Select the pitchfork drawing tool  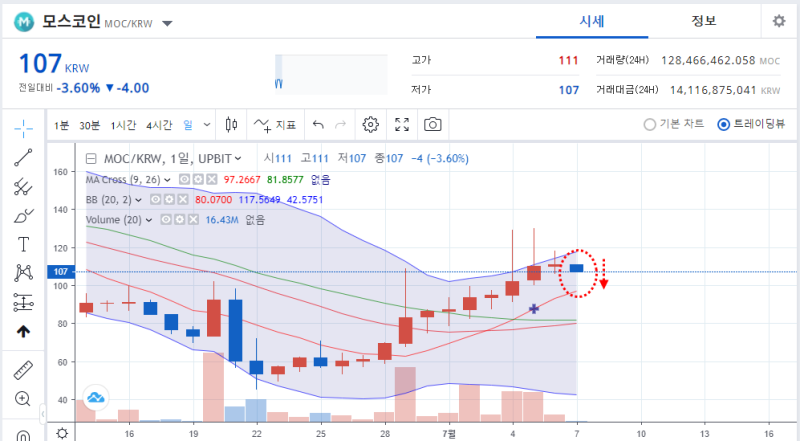click(x=23, y=187)
